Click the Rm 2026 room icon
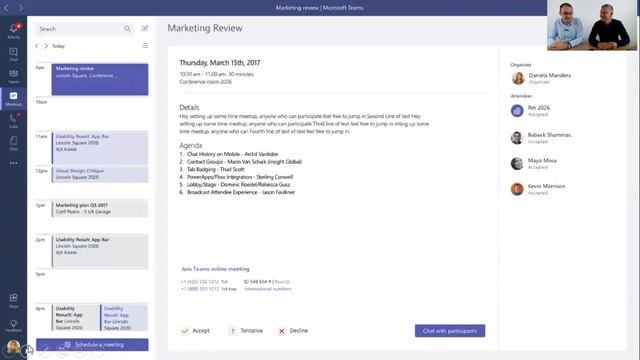 tap(517, 111)
